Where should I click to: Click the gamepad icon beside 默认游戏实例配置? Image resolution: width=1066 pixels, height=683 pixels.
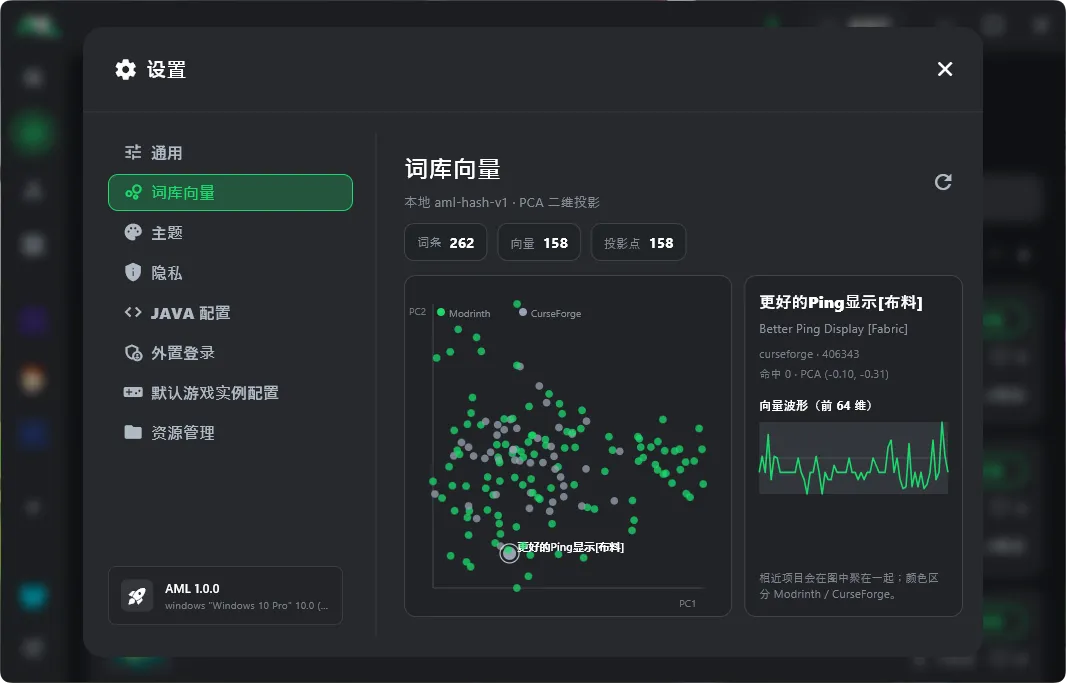click(133, 392)
